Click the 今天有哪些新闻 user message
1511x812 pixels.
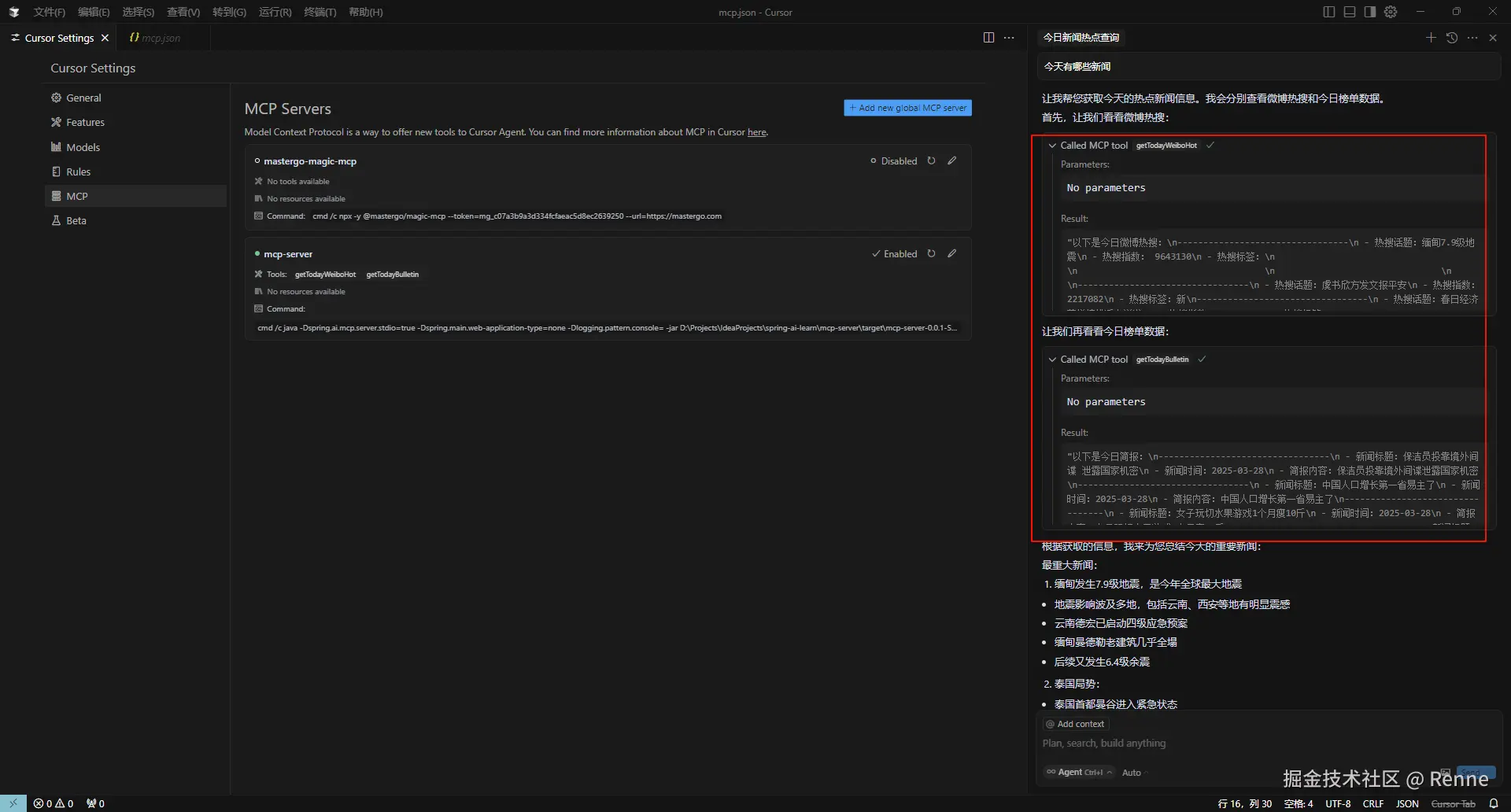(x=1267, y=67)
